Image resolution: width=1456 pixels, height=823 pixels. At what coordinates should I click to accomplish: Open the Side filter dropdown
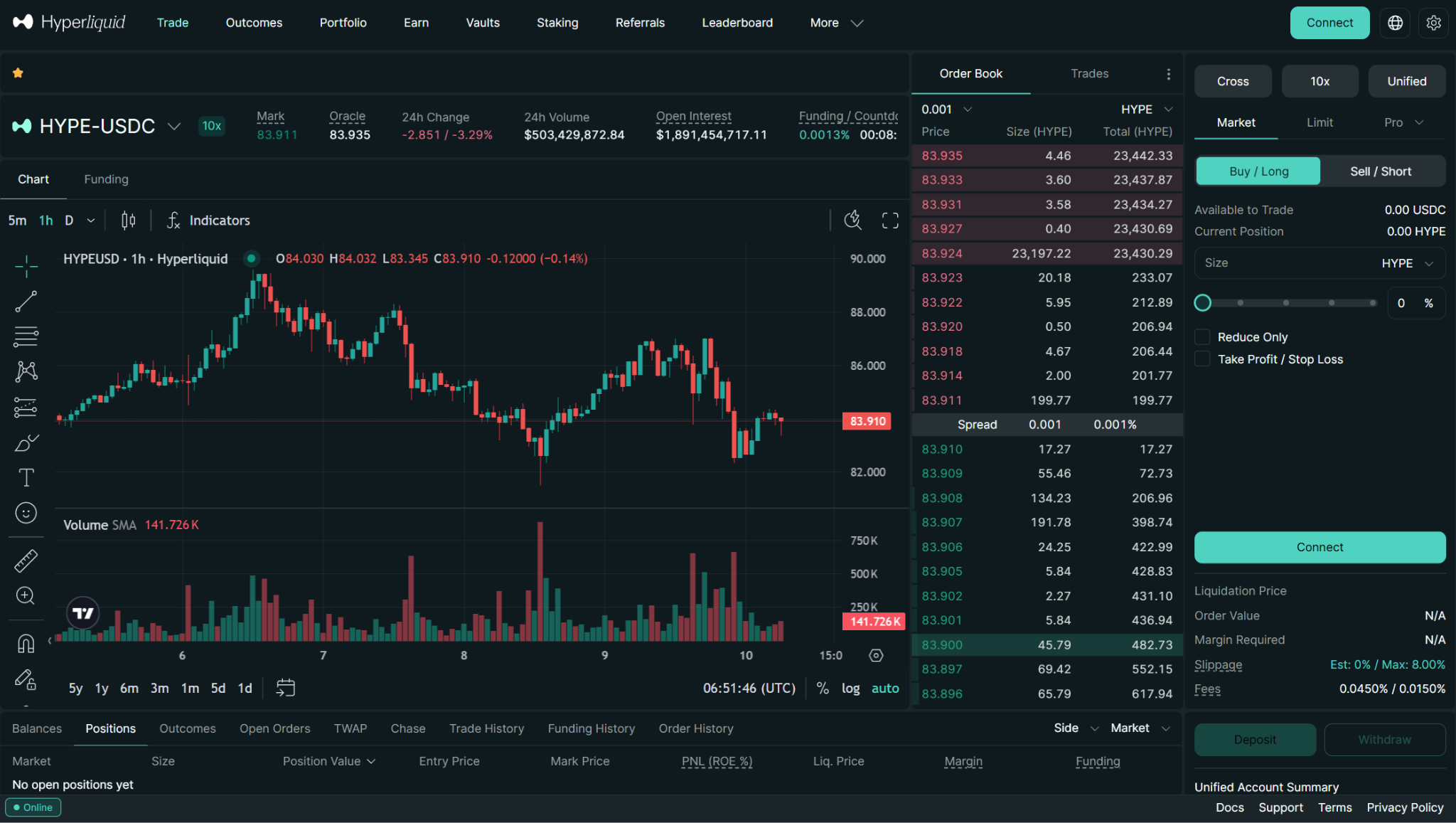click(x=1076, y=728)
